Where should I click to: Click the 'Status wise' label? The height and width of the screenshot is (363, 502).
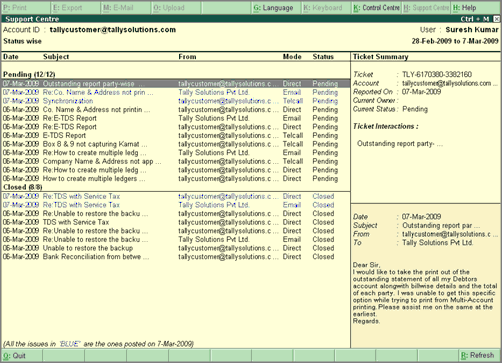tap(22, 41)
